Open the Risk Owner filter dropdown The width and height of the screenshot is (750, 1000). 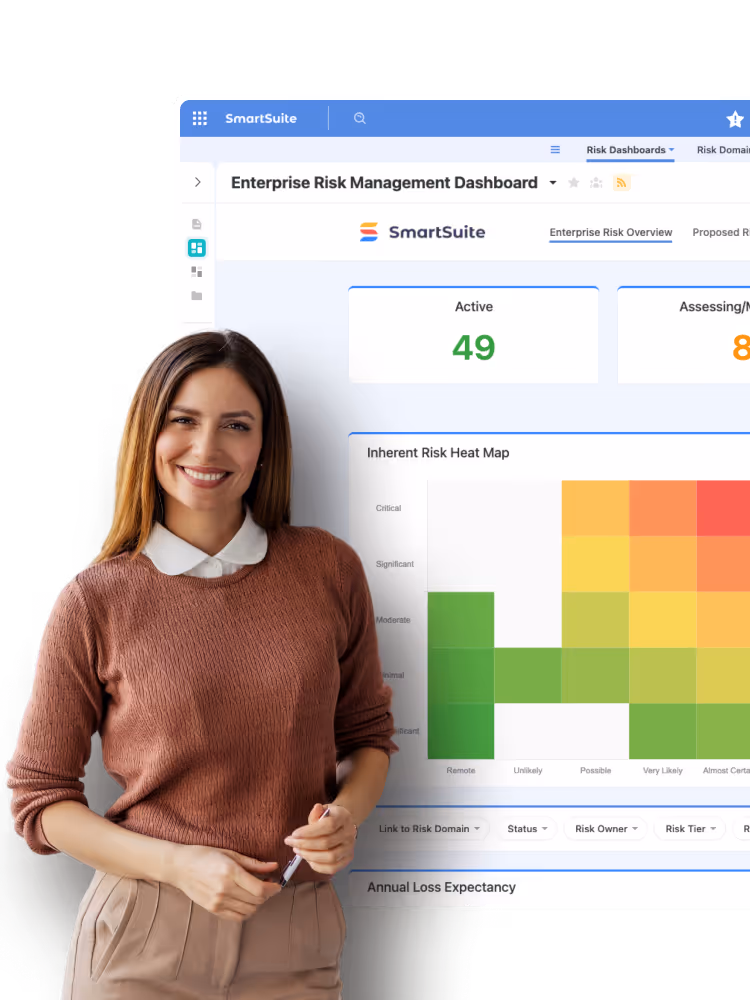(606, 828)
